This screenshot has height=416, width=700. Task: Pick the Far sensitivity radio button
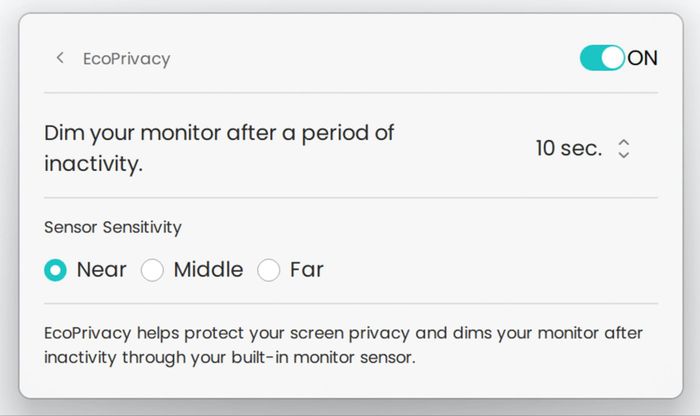(268, 270)
